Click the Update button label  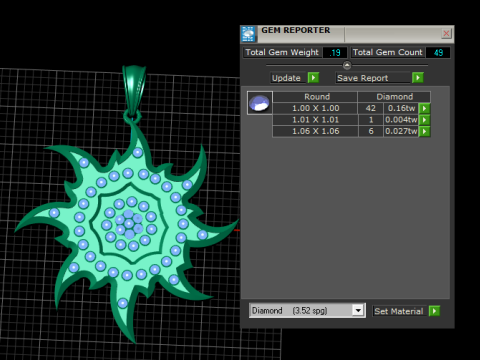point(287,78)
